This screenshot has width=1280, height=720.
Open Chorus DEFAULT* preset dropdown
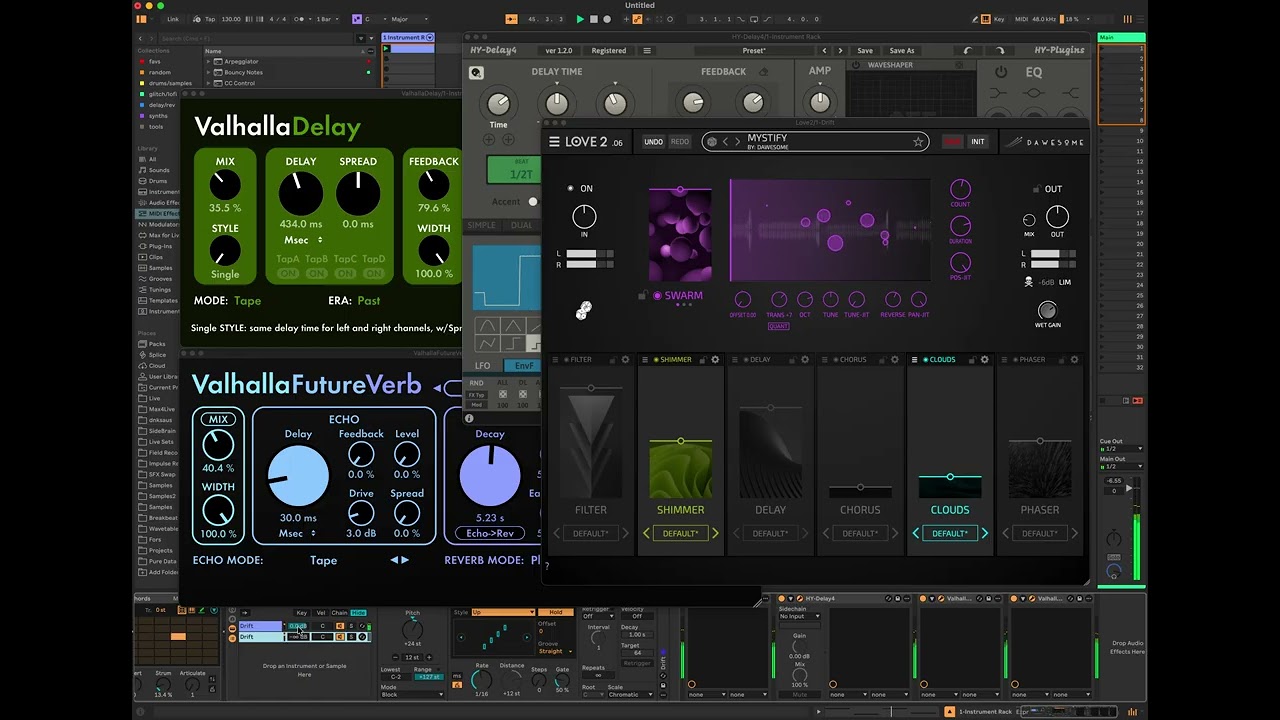click(860, 534)
